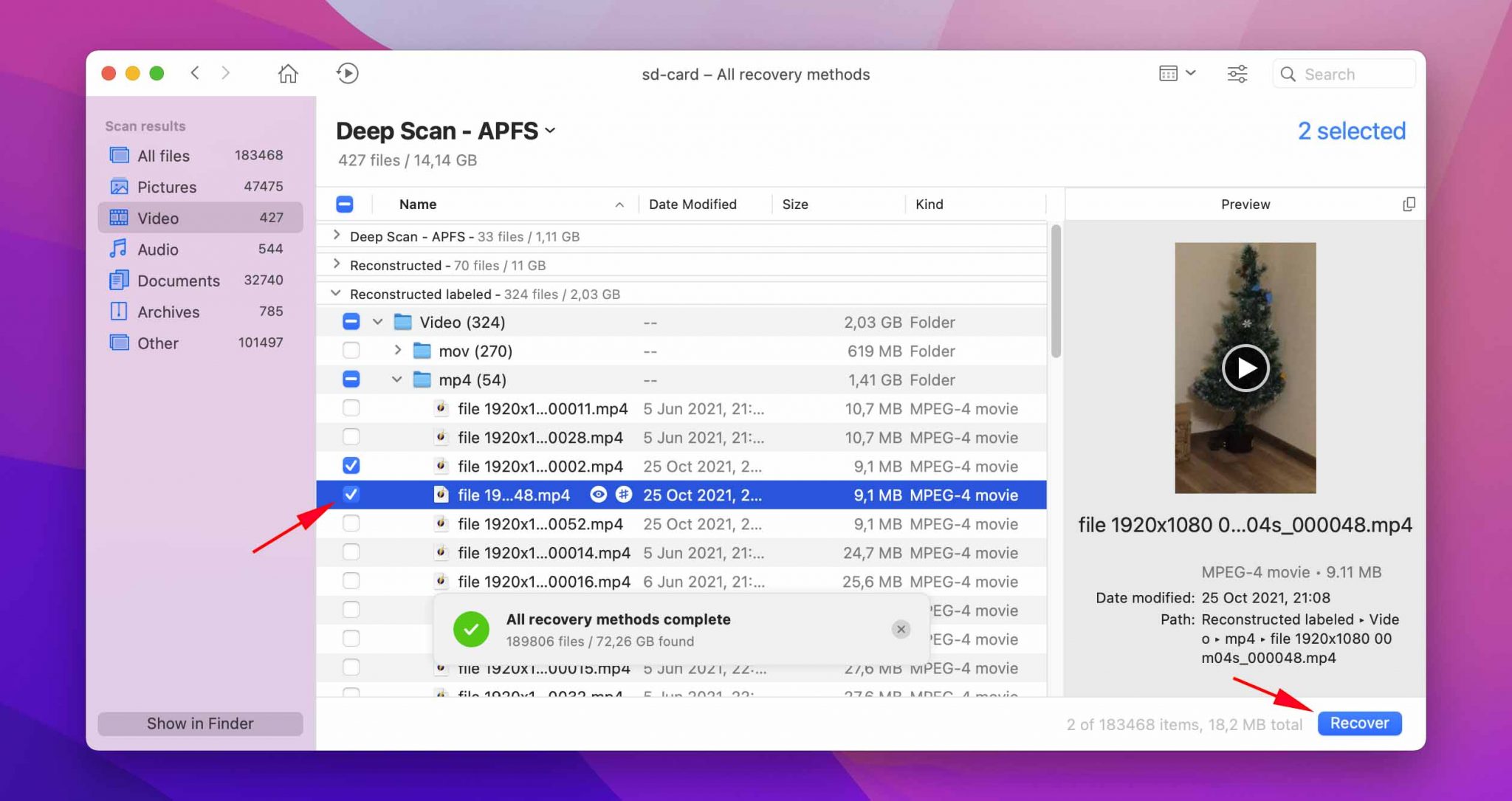Sort by Date Modified column
Screen dimensions: 1512x801
[x=693, y=204]
